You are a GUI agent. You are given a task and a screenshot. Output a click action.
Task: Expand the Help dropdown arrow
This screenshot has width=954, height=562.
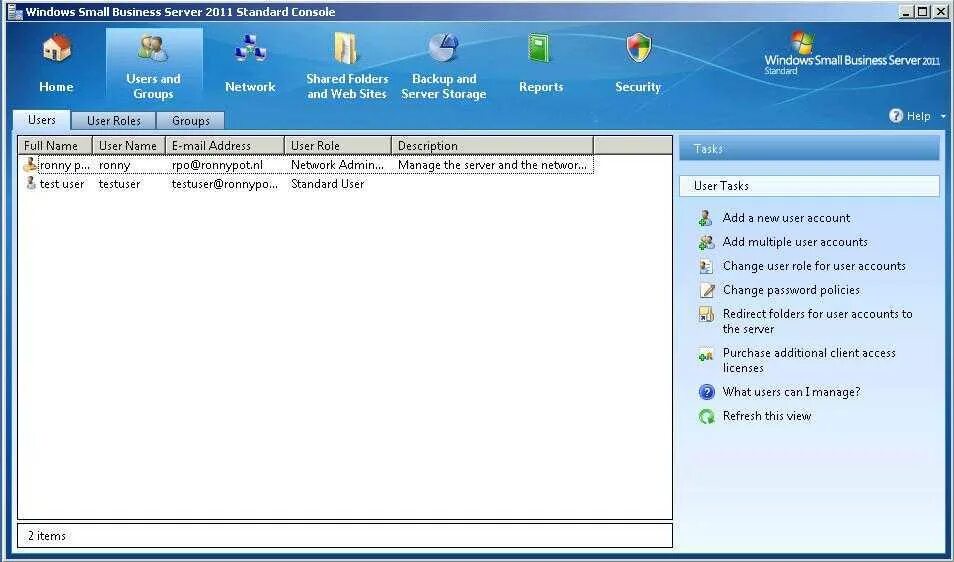[x=944, y=116]
